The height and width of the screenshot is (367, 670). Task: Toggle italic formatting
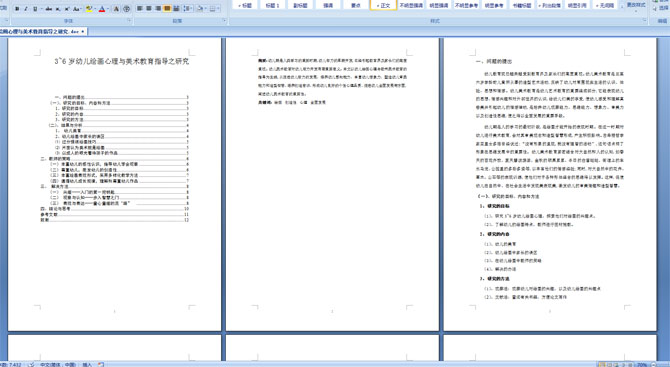tap(26, 9)
